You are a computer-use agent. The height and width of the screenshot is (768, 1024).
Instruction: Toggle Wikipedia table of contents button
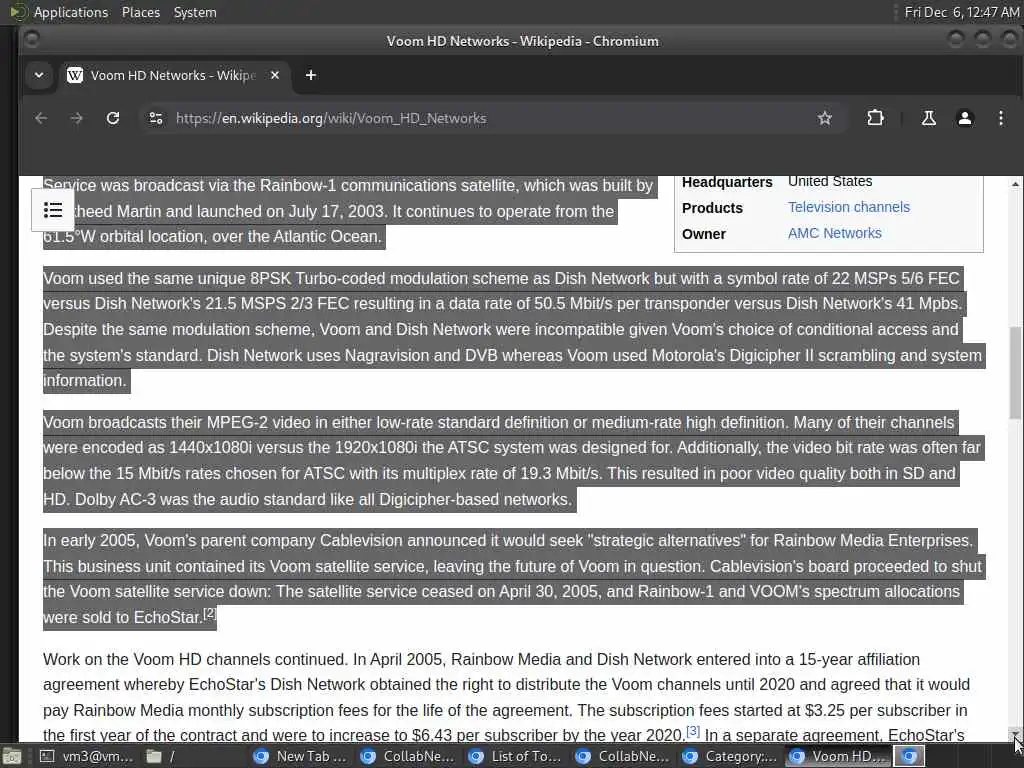[x=53, y=210]
